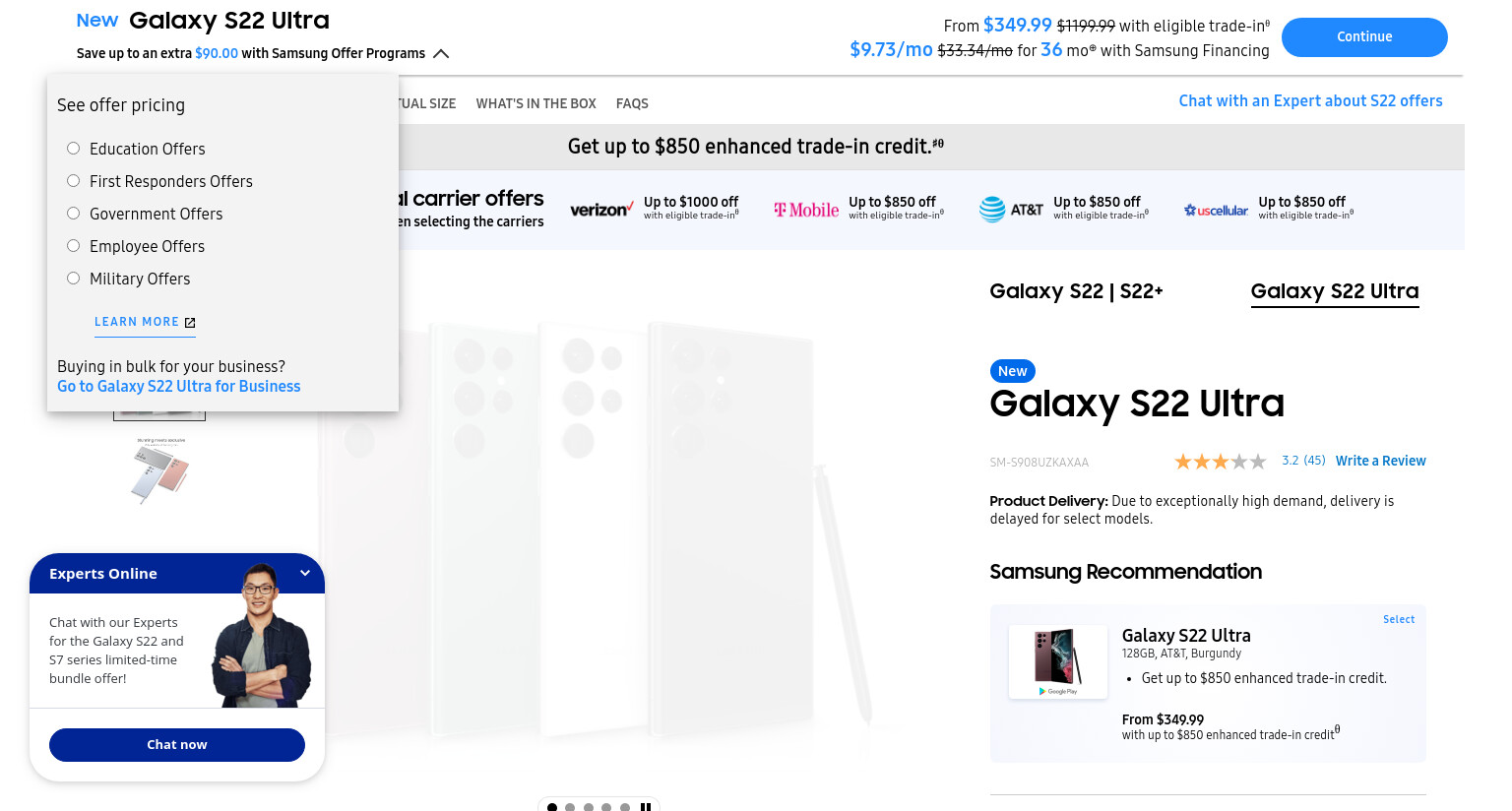Click the UScellular carrier logo

(1216, 210)
